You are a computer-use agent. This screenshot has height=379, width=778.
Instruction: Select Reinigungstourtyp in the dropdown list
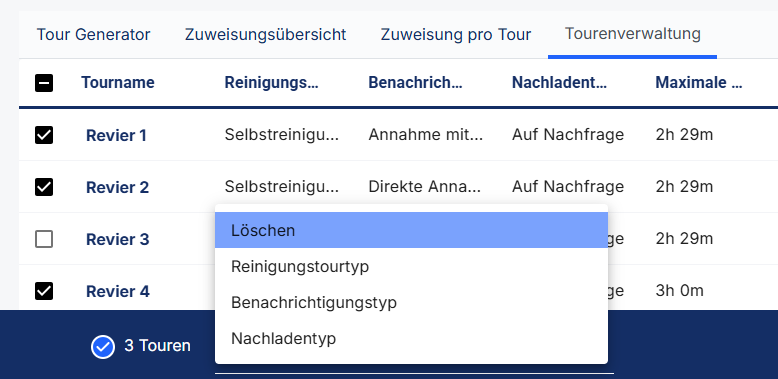coord(411,266)
